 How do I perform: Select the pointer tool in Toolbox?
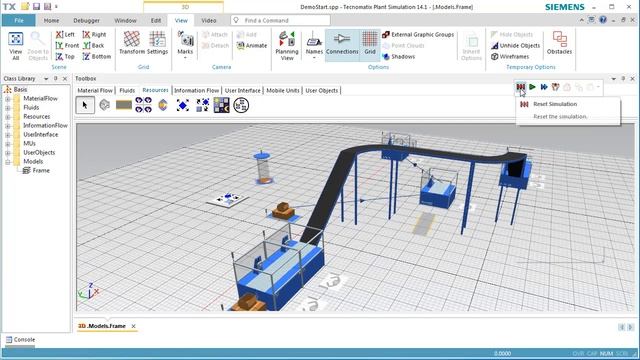tap(85, 105)
